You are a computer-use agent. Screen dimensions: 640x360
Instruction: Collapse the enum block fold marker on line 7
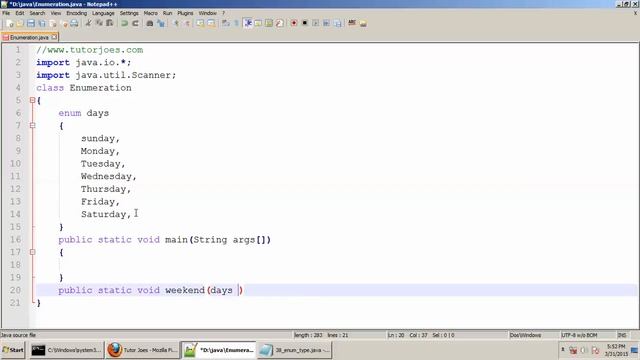click(x=32, y=125)
